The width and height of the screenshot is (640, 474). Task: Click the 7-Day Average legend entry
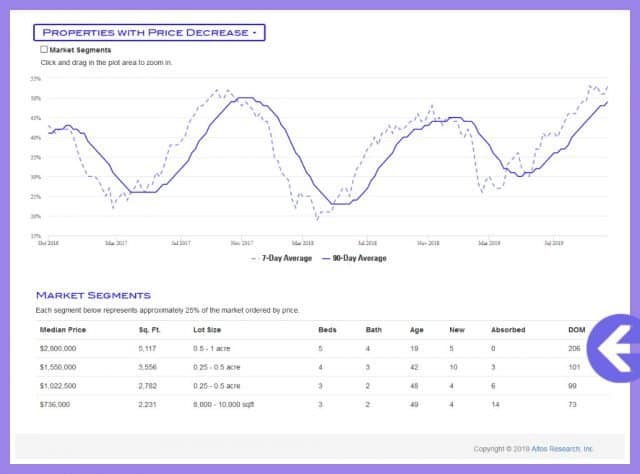pos(281,258)
